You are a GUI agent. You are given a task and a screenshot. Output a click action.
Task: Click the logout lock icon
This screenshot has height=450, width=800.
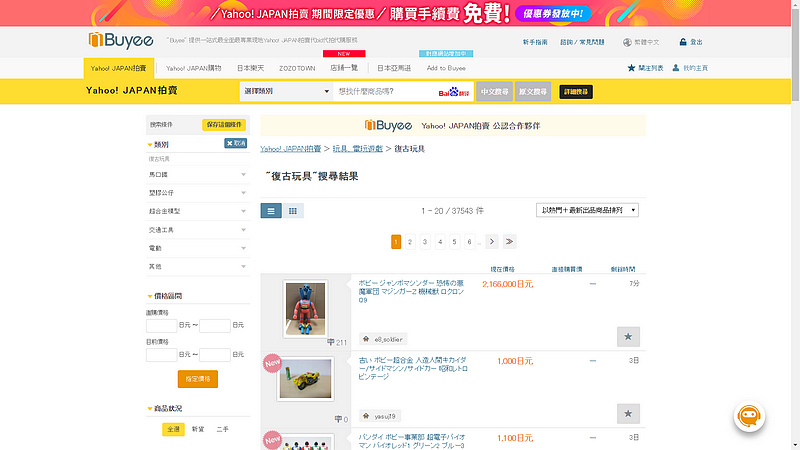pyautogui.click(x=683, y=42)
